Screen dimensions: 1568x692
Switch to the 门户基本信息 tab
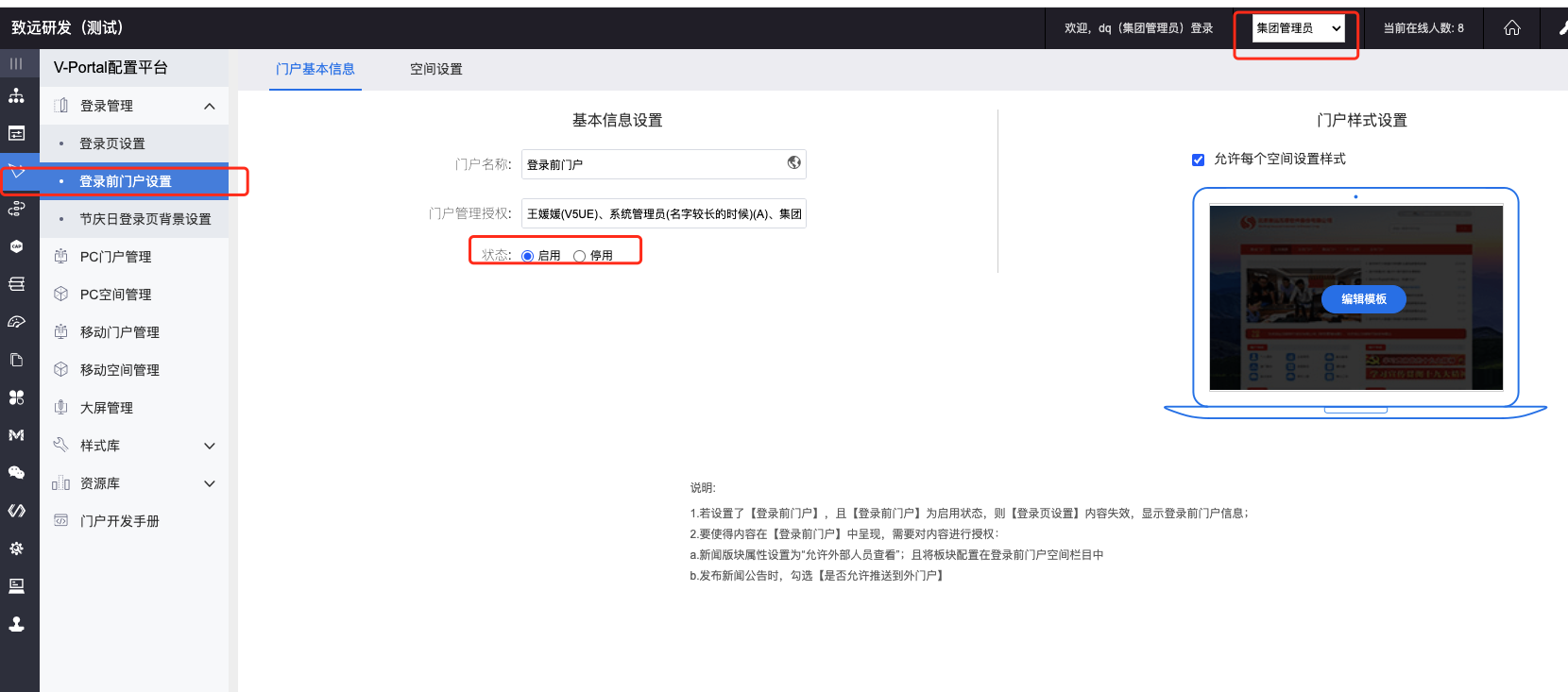coord(315,69)
